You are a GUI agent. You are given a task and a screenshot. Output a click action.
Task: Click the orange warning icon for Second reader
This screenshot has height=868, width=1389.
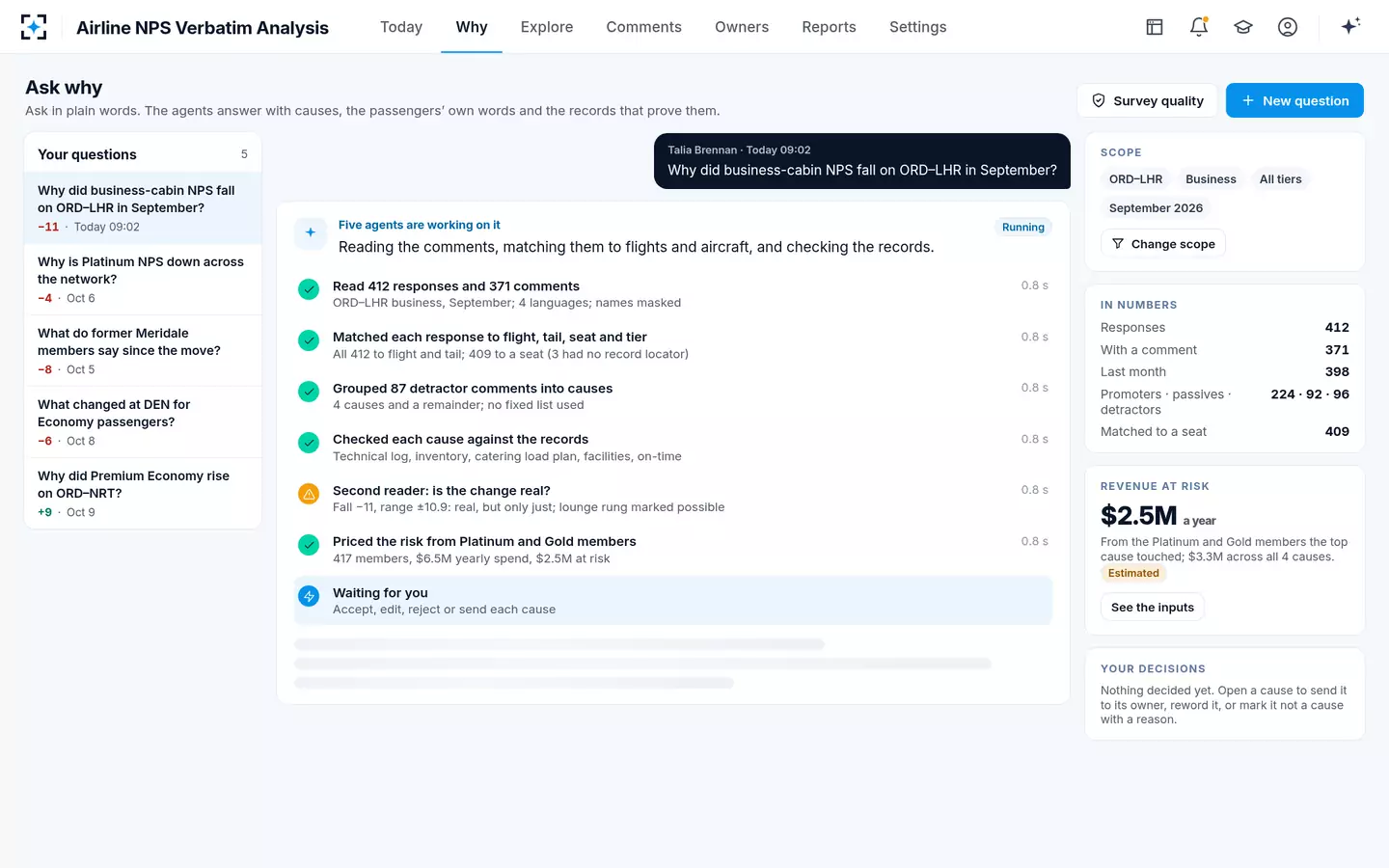coord(309,494)
